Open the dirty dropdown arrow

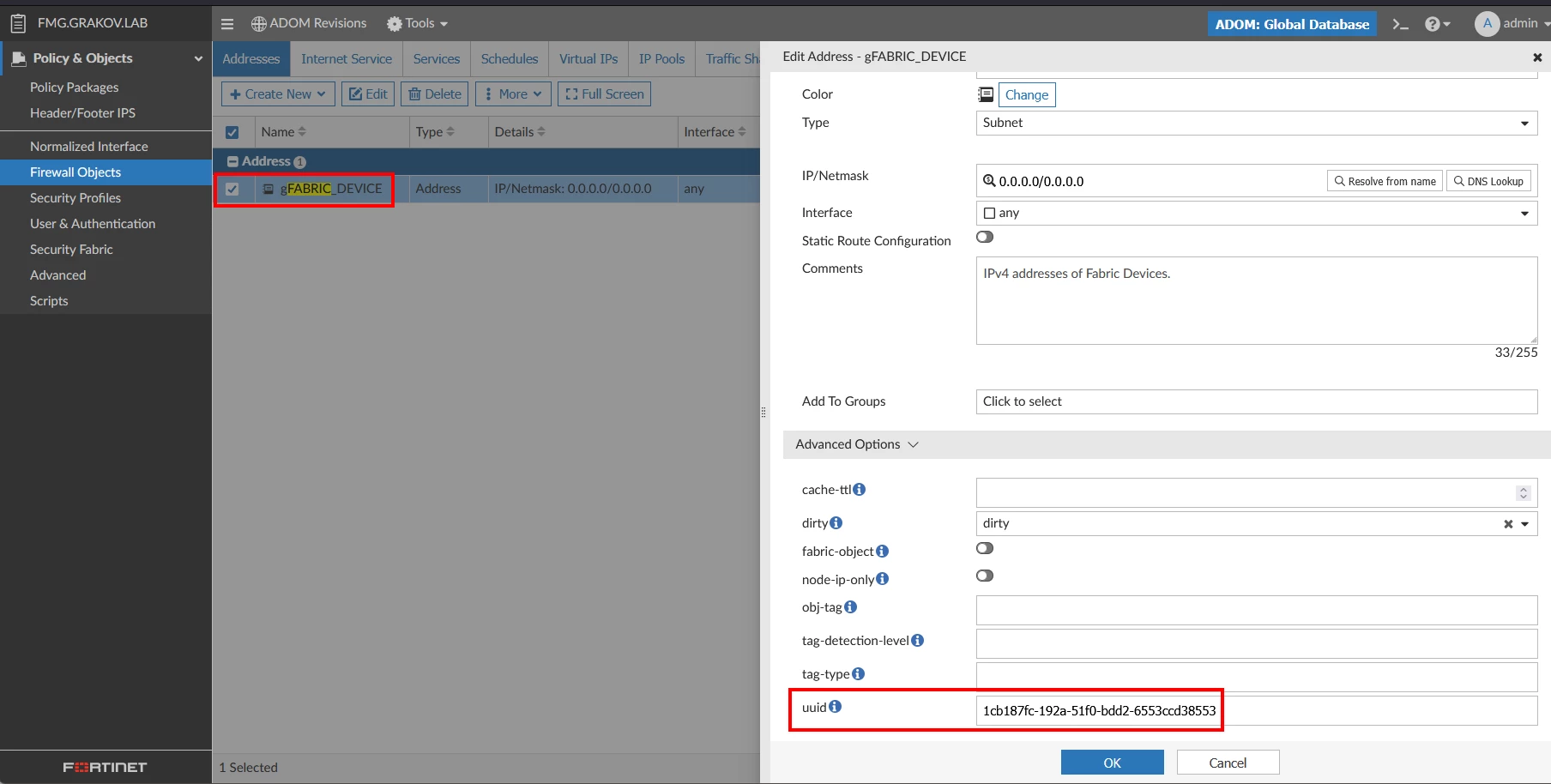point(1524,524)
